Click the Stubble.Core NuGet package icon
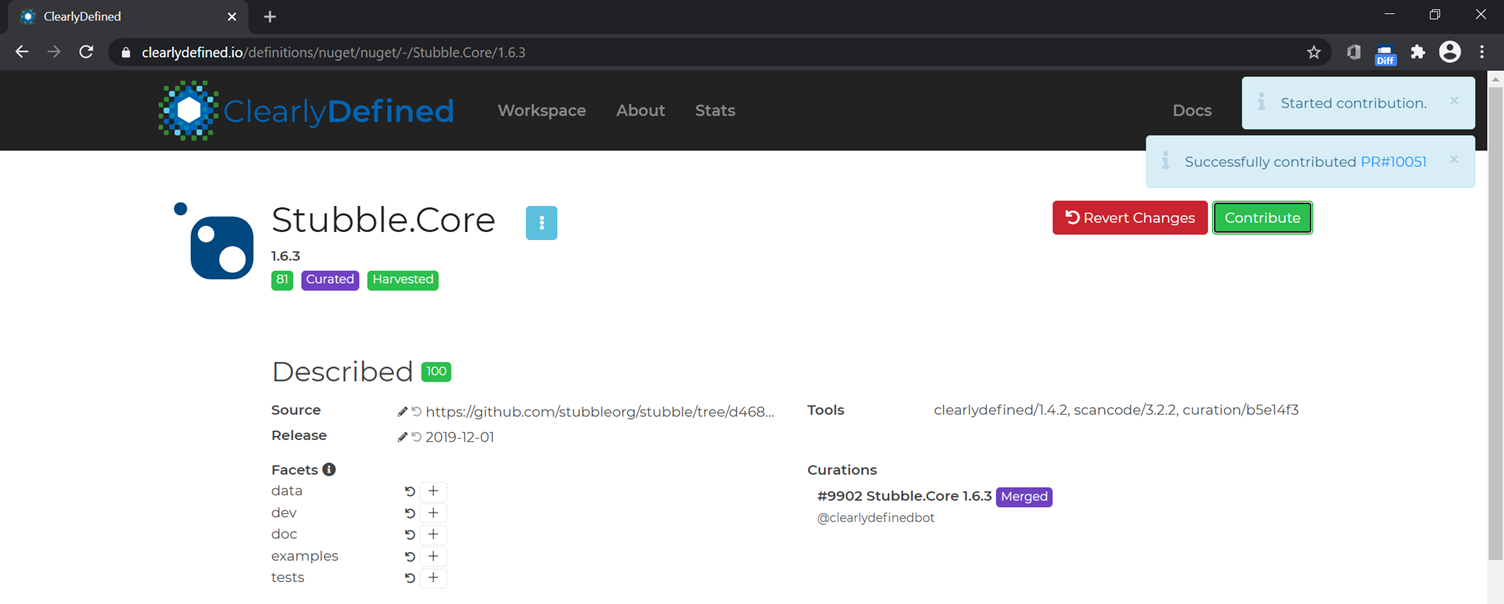 pyautogui.click(x=215, y=242)
